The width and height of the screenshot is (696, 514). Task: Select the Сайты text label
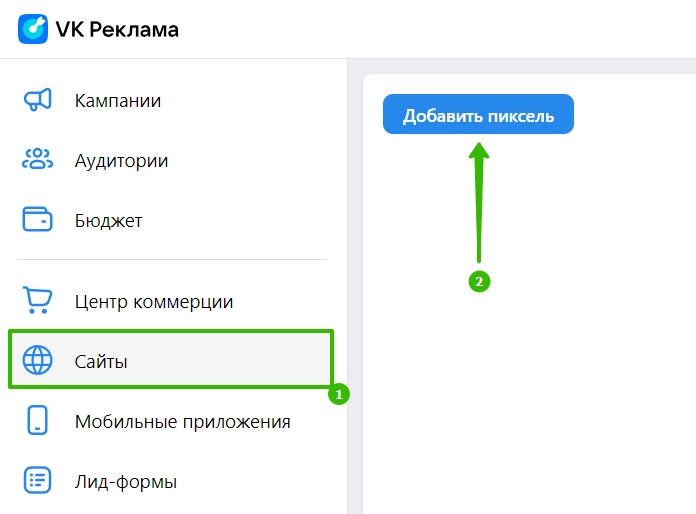[101, 362]
